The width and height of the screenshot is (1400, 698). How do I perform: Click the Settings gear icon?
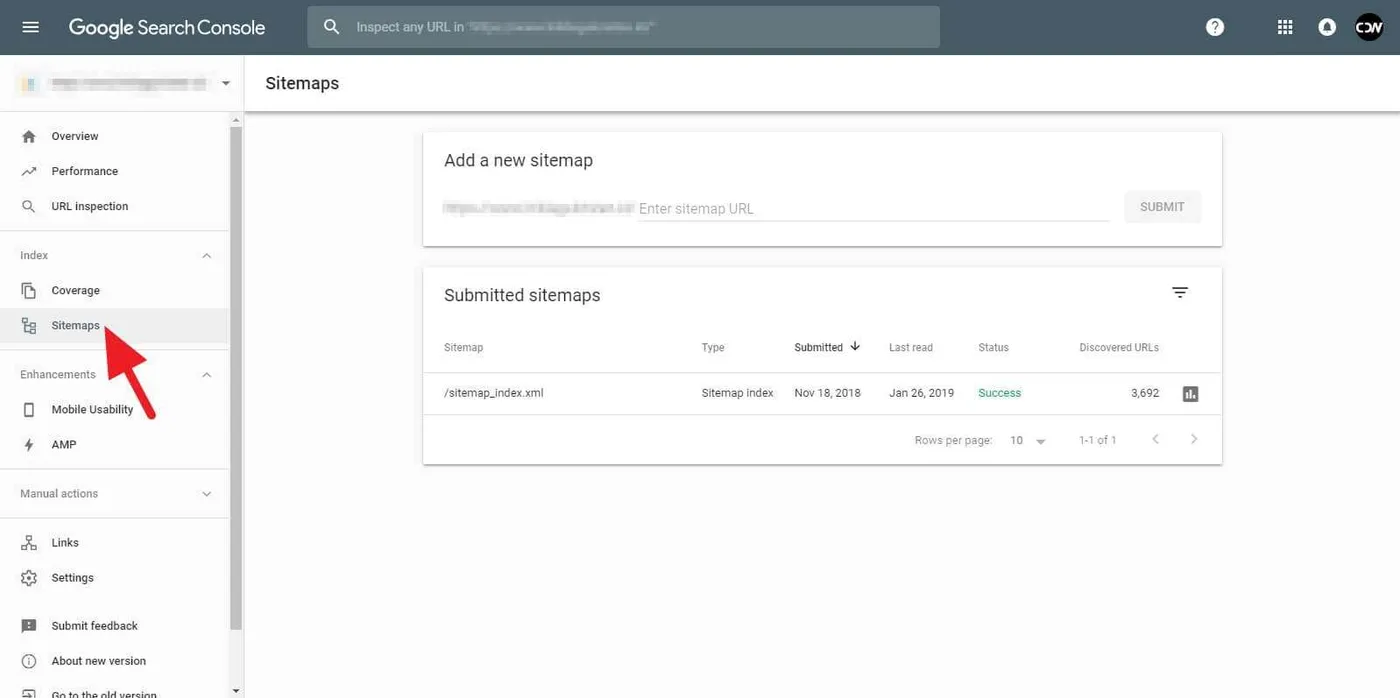click(x=29, y=577)
